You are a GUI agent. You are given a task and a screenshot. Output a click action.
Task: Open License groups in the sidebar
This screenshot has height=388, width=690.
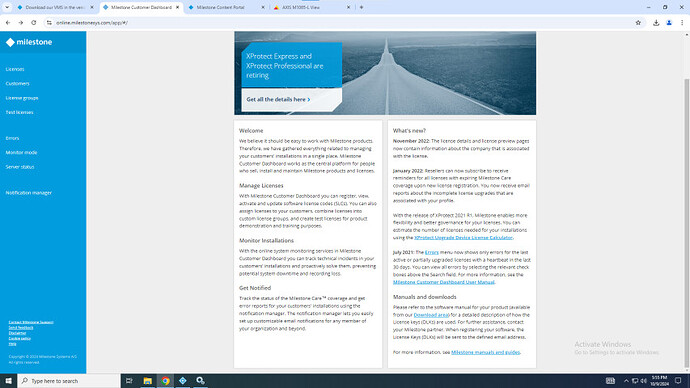[x=22, y=98]
